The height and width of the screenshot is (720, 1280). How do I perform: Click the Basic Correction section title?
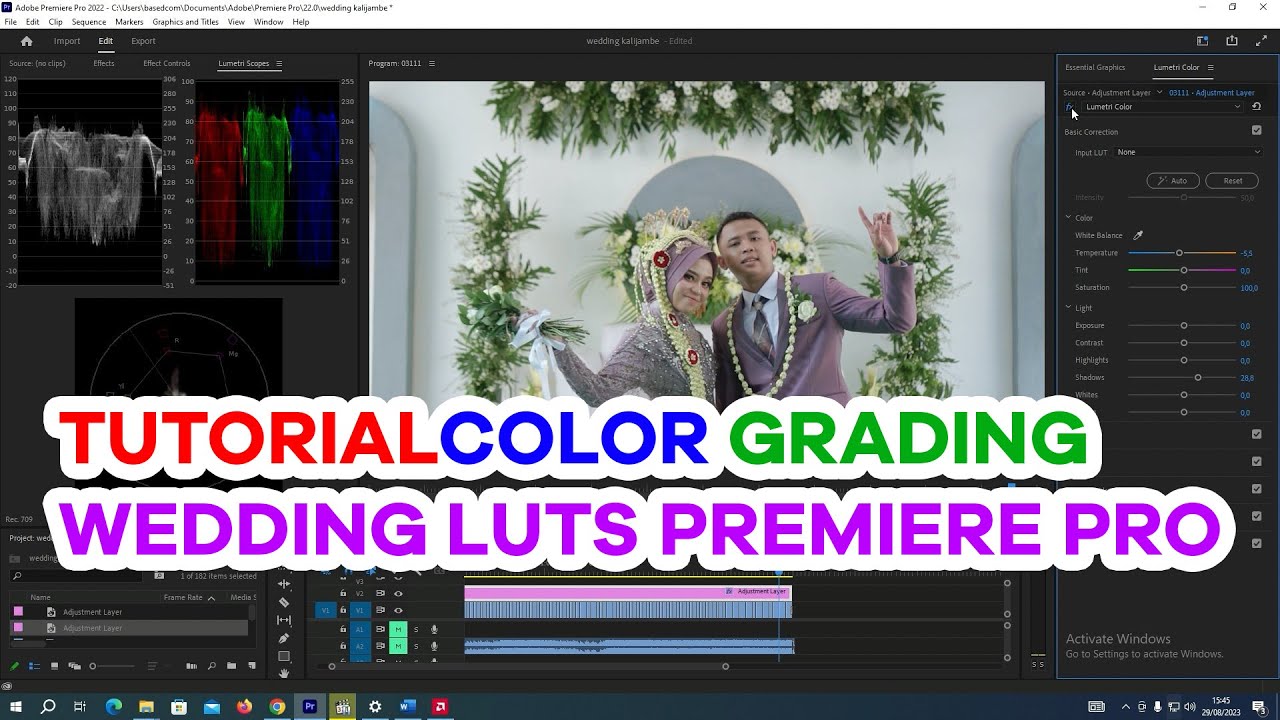1091,132
